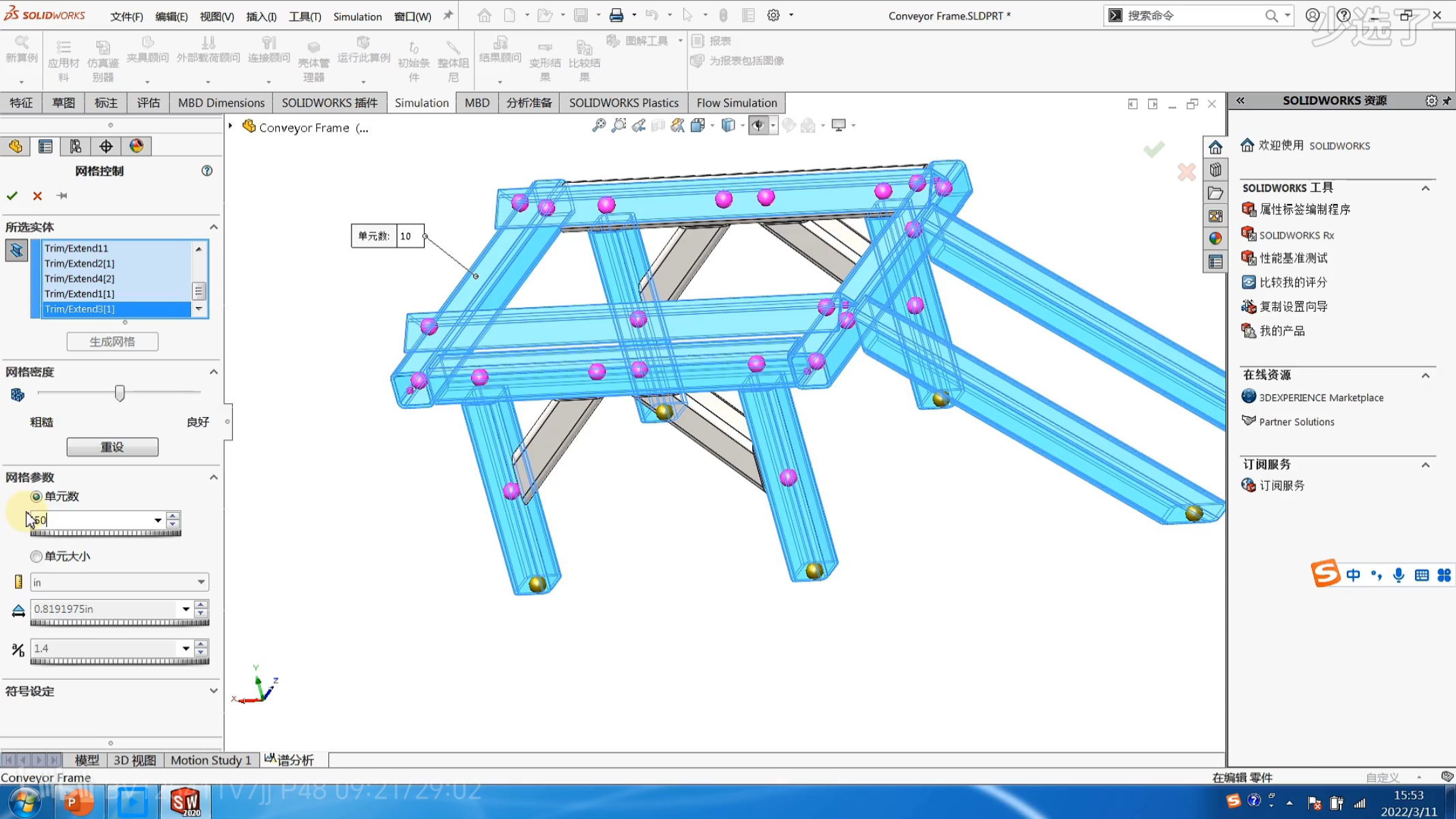
Task: Open the ConfigurationManager tab icon
Action: 76,146
